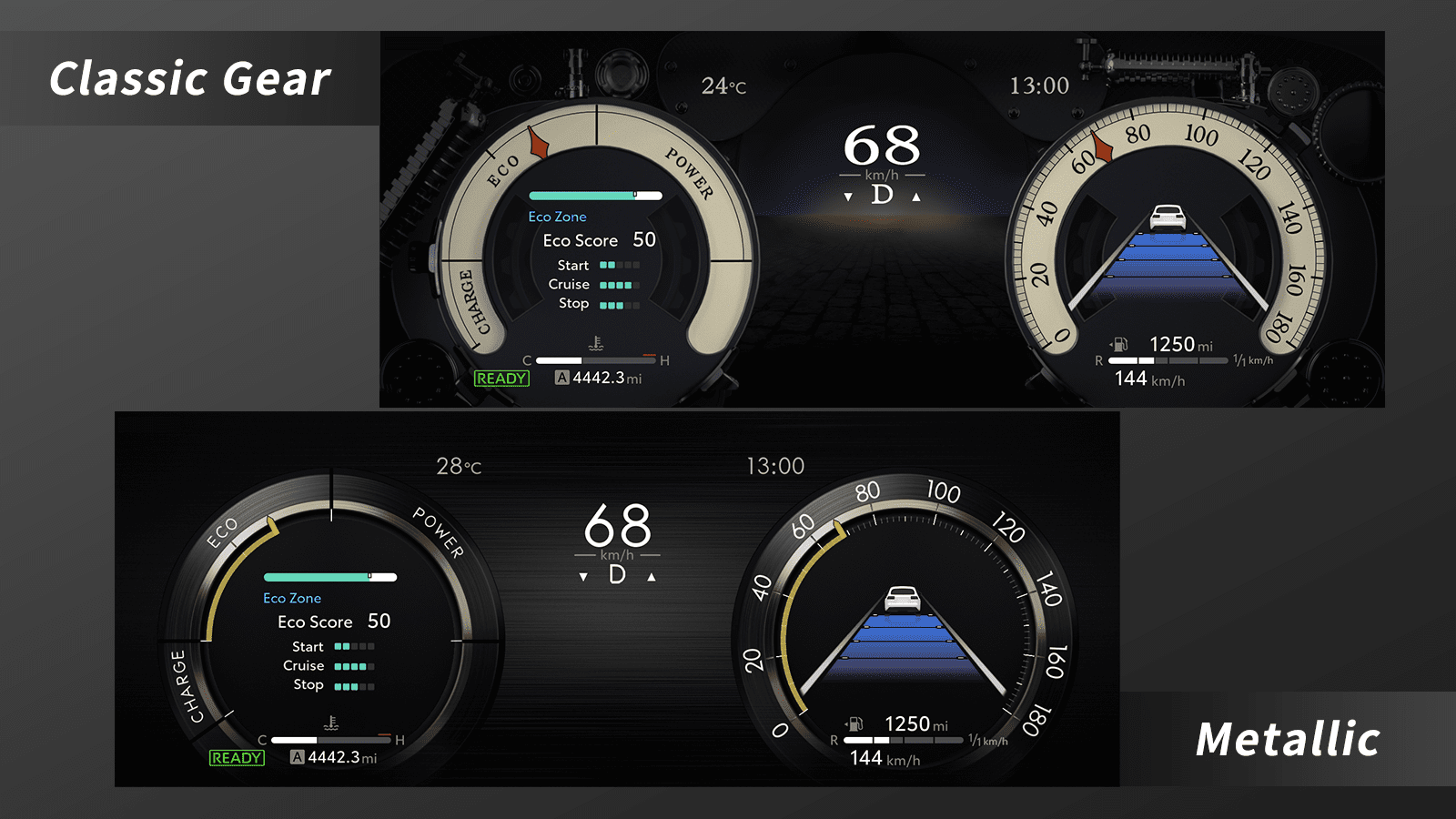Click the white car icon in Metallic speedometer
This screenshot has height=819, width=1456.
pos(903,598)
